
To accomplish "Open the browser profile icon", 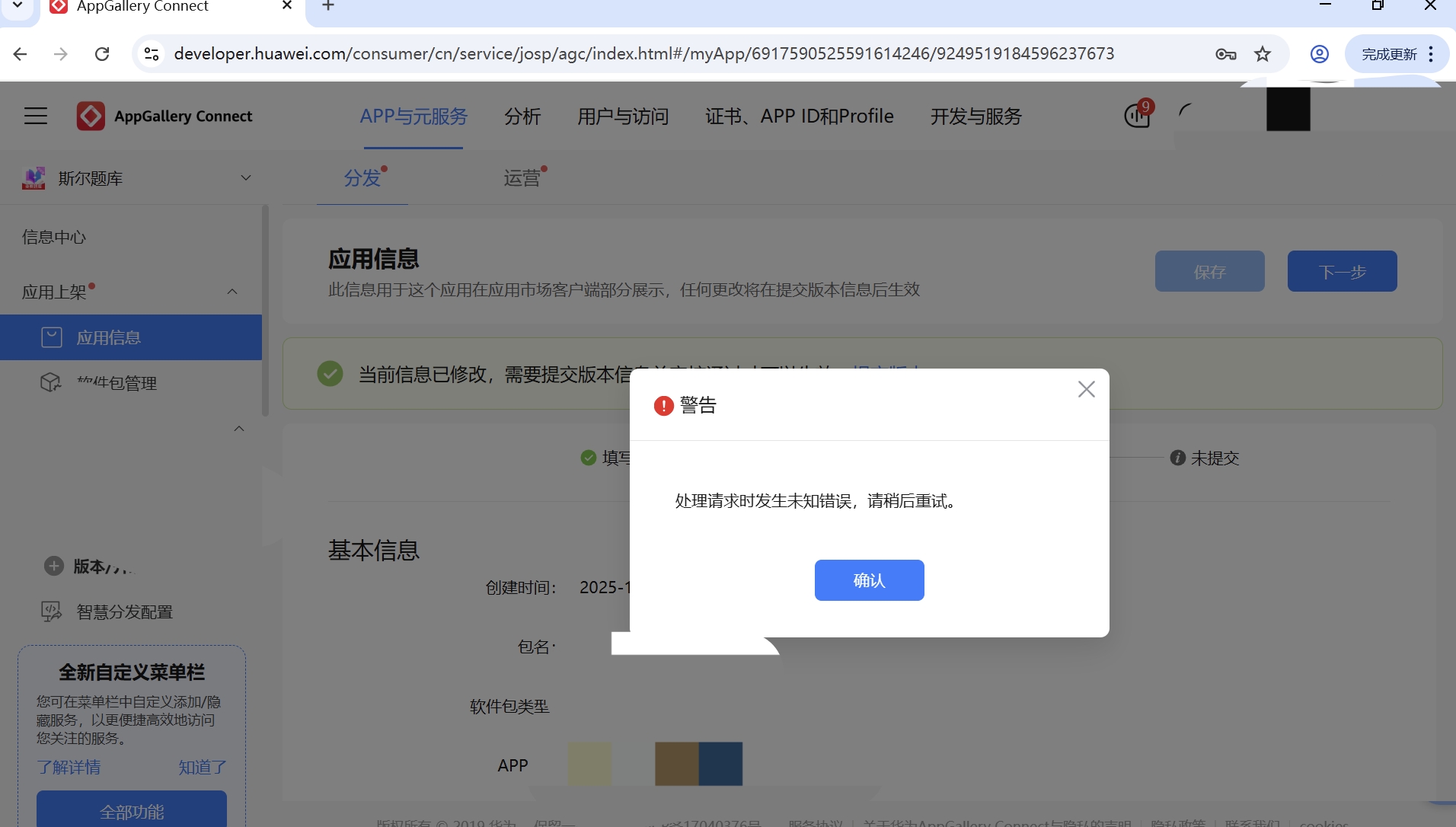I will 1319,54.
